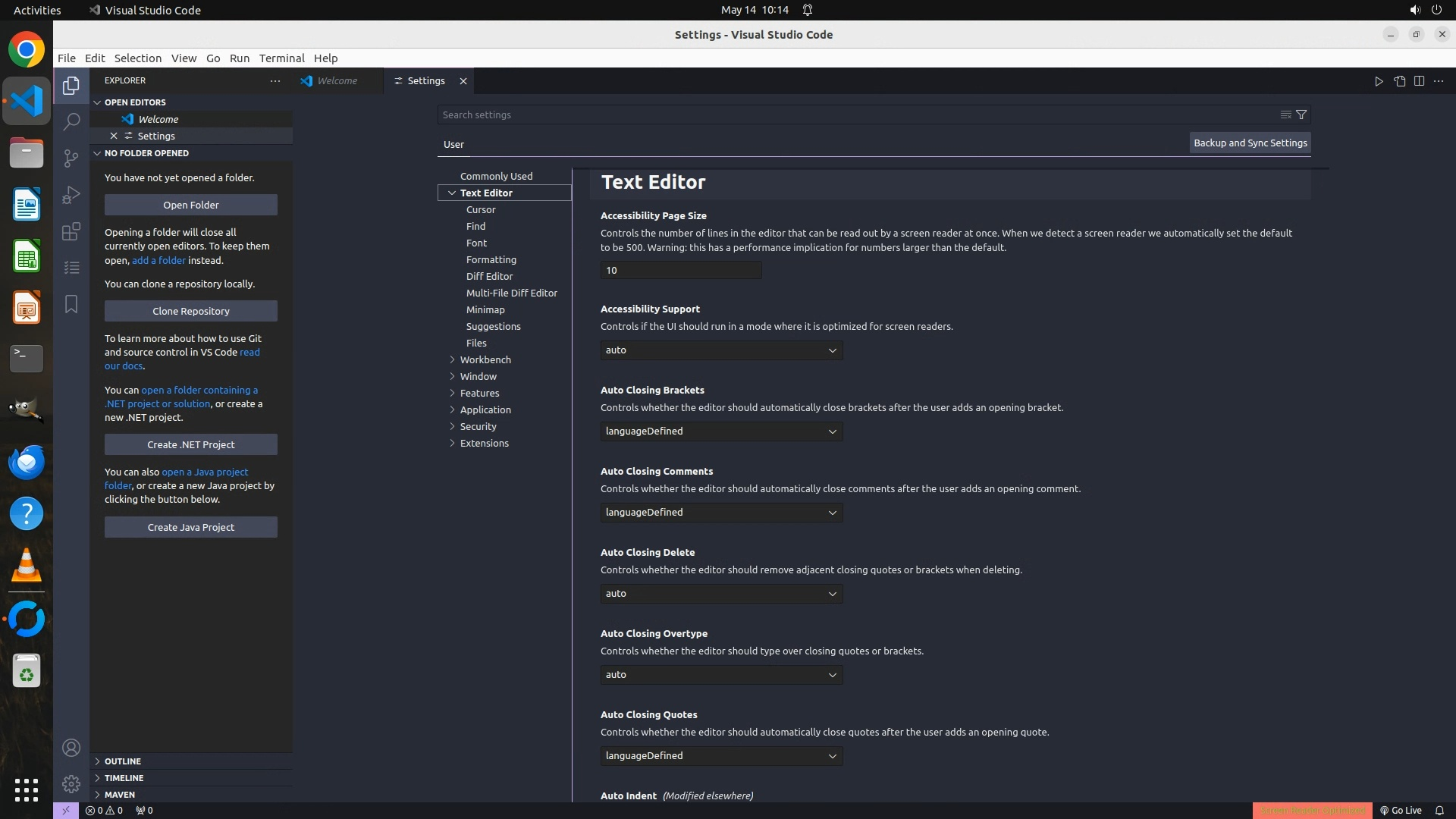Screen dimensions: 1456x819
Task: Switch to the Welcome tab
Action: coord(337,81)
